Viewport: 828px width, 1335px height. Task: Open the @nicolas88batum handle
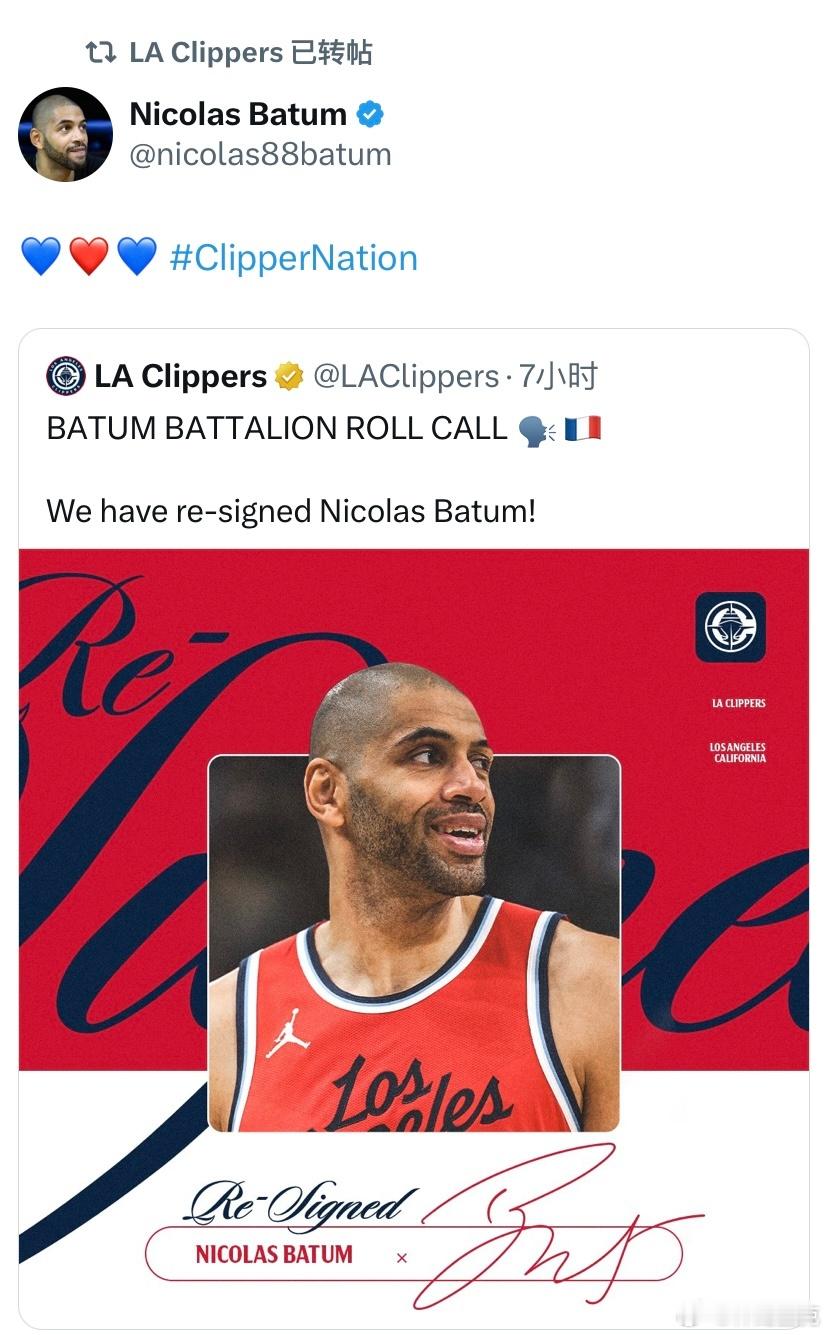[261, 155]
